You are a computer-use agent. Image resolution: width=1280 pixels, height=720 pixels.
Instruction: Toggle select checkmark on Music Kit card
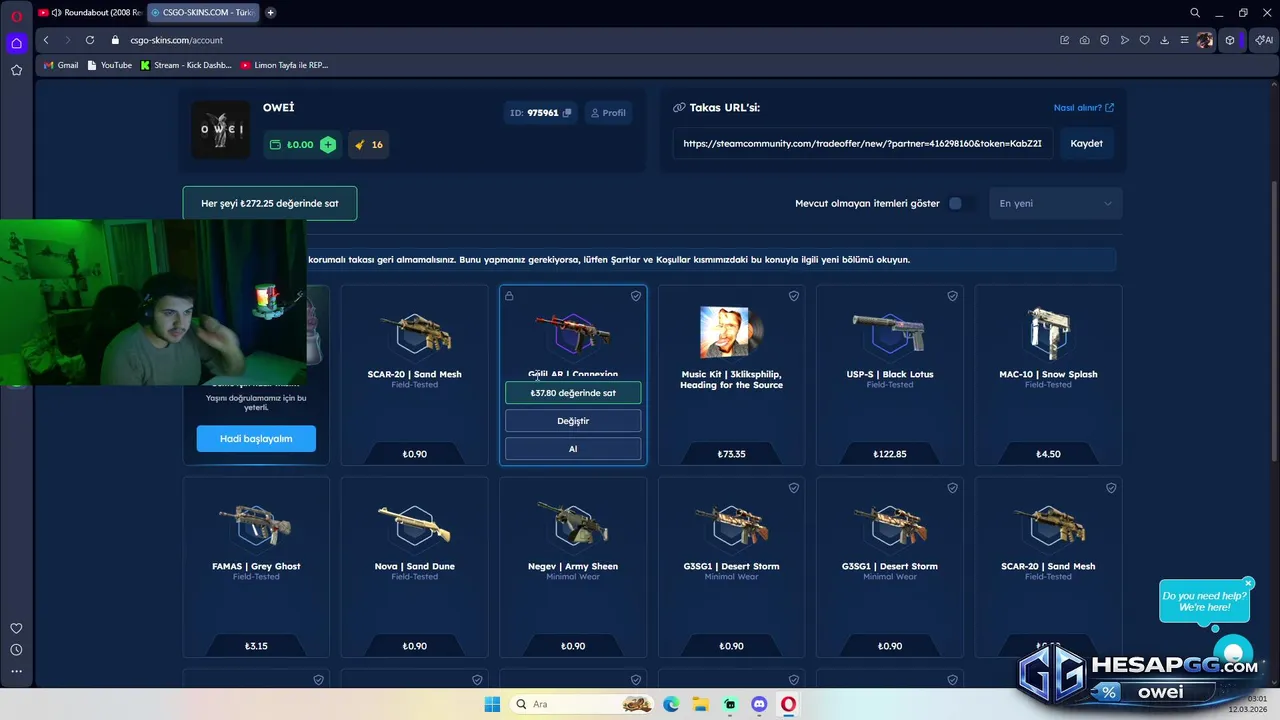tap(794, 296)
